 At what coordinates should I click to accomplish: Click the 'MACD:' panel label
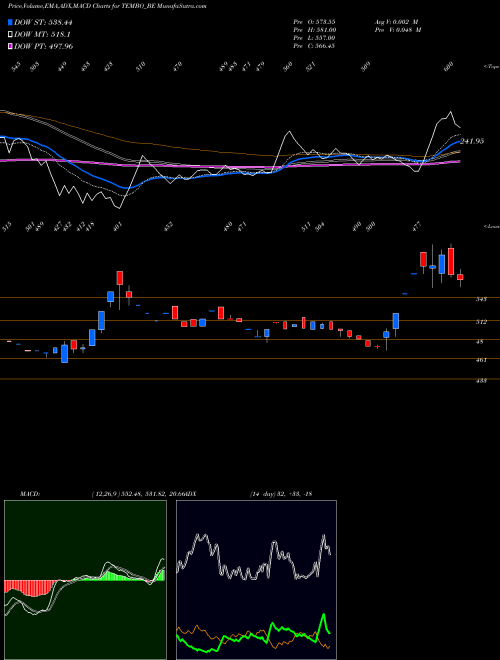coord(29,494)
